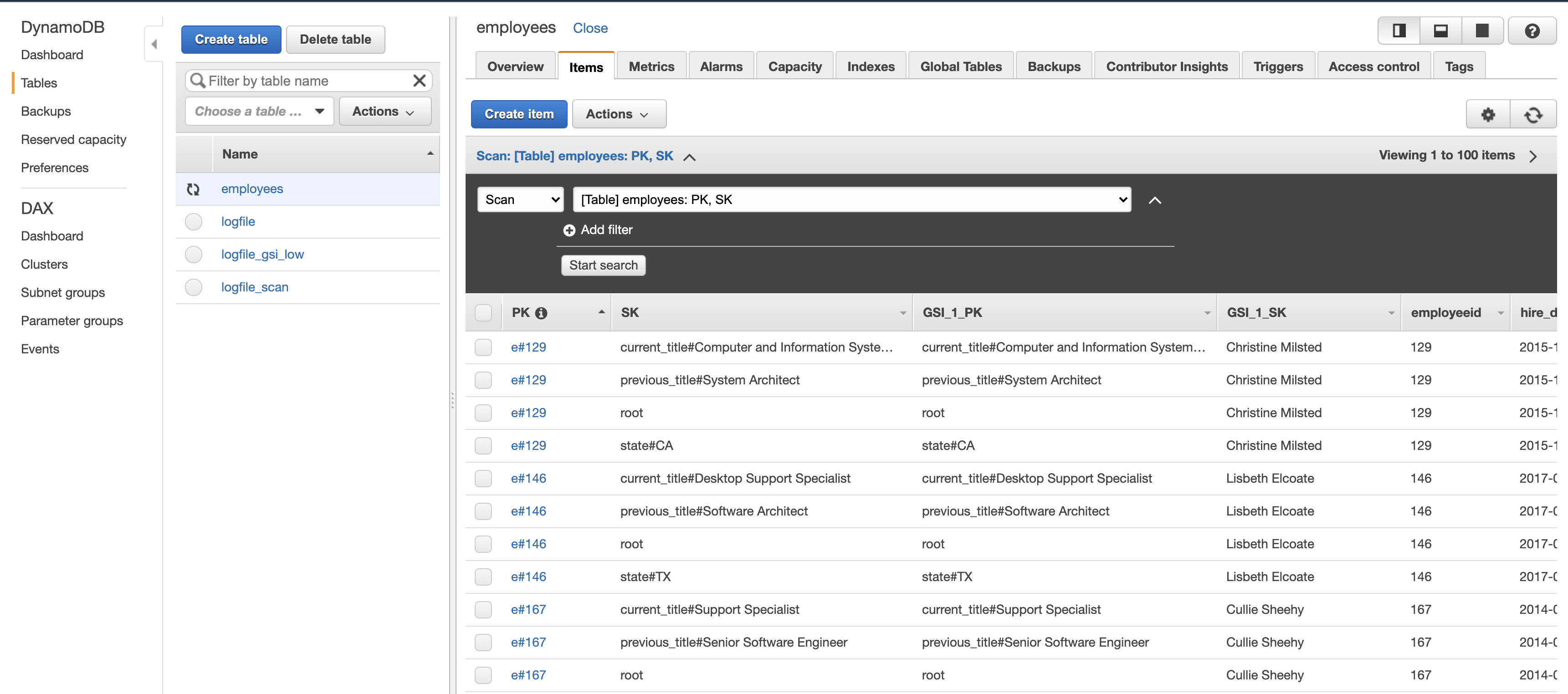Screen dimensions: 1568x694
Task: Open the DAX Parameter groups sidebar link
Action: (71, 321)
